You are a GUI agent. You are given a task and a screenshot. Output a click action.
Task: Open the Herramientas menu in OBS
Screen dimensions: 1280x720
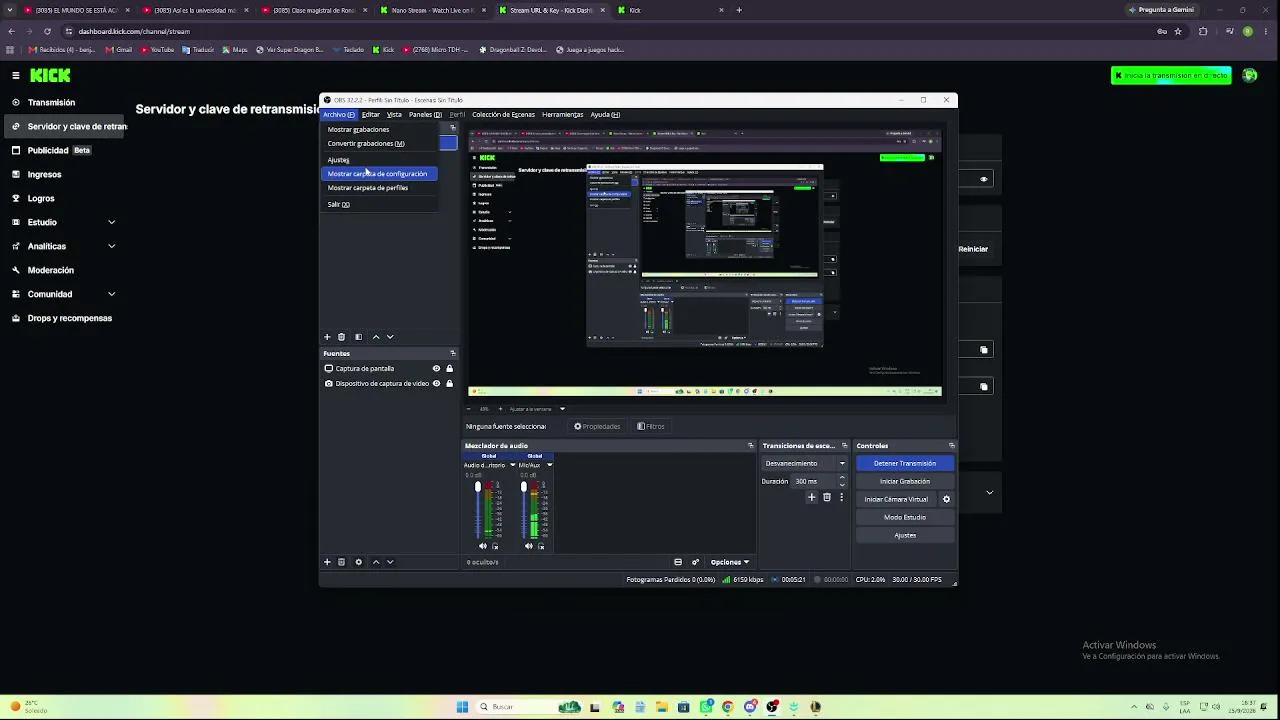(562, 115)
